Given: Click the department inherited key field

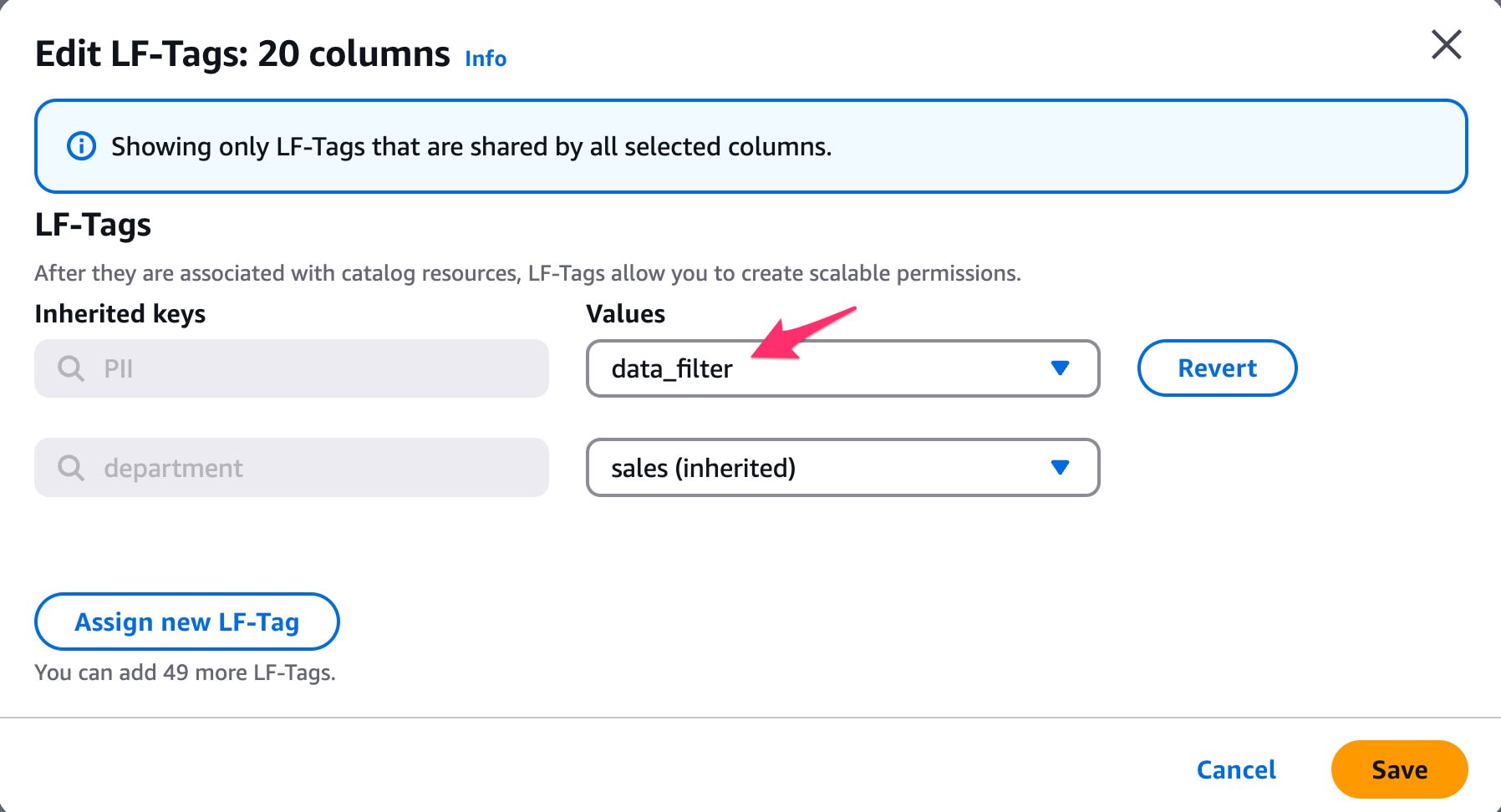Looking at the screenshot, I should (292, 468).
